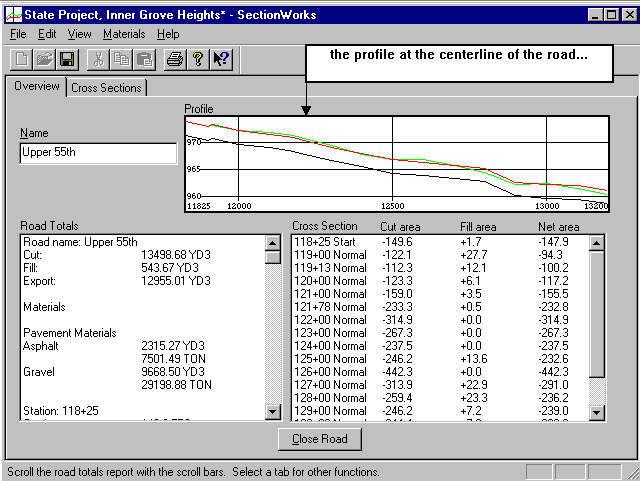Open the Materials menu
The width and height of the screenshot is (640, 481).
pyautogui.click(x=124, y=34)
